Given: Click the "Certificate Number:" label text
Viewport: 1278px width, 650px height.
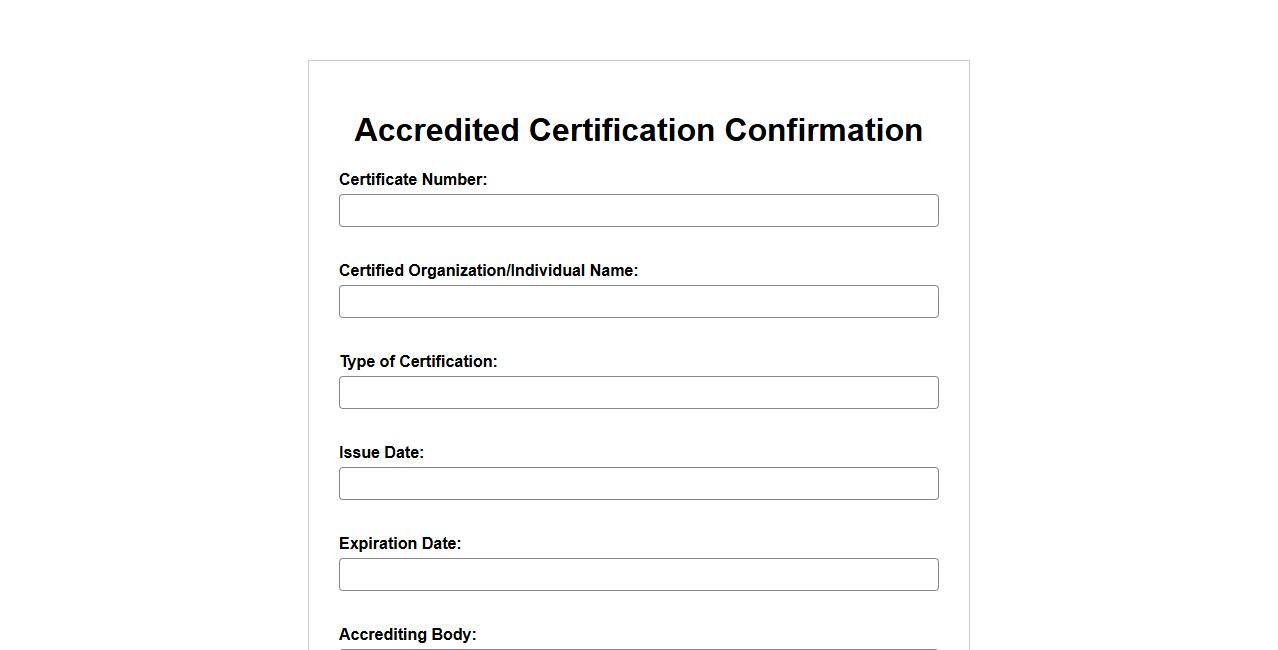Looking at the screenshot, I should tap(413, 180).
